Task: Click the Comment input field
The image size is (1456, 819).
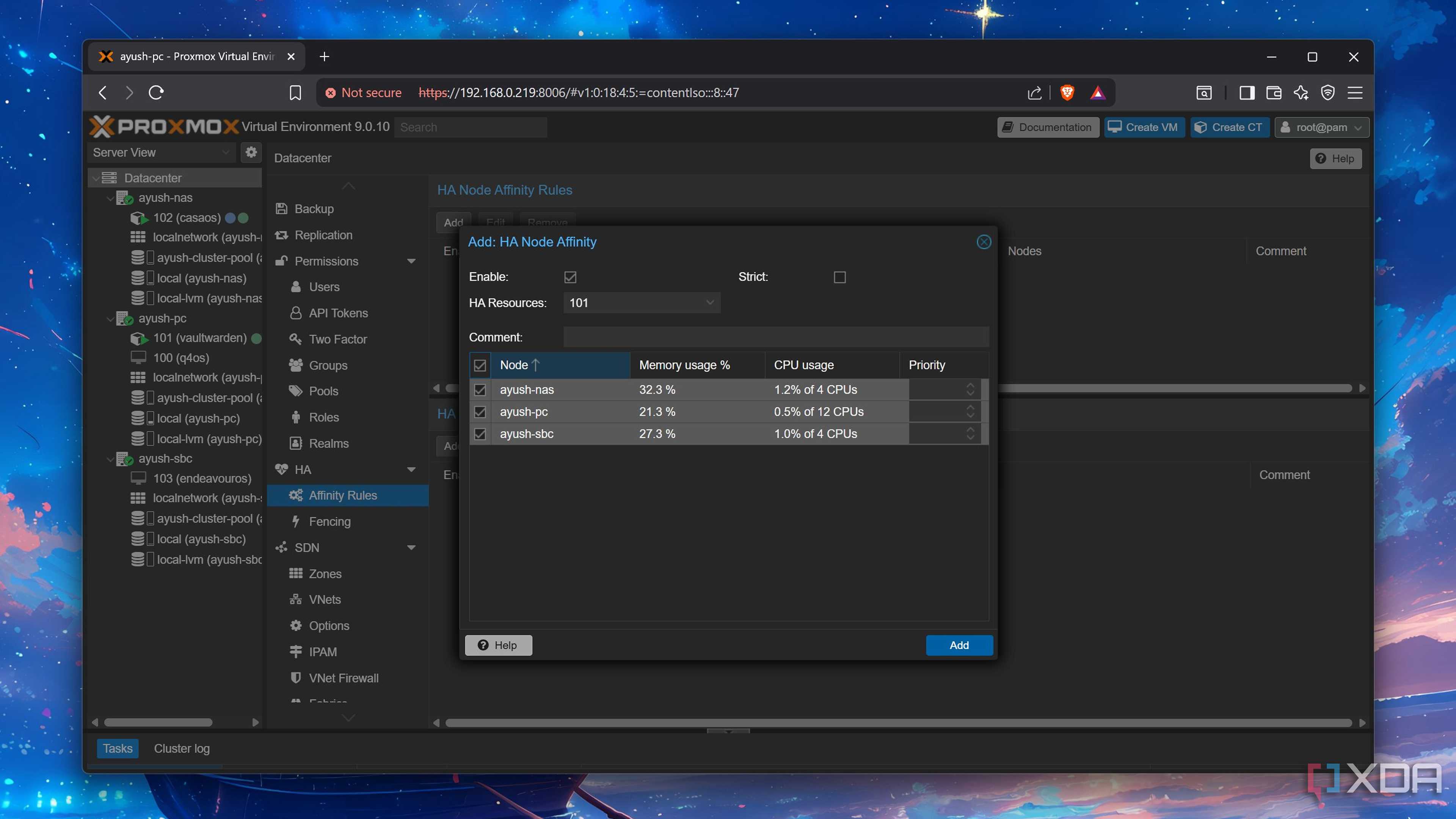Action: click(775, 337)
